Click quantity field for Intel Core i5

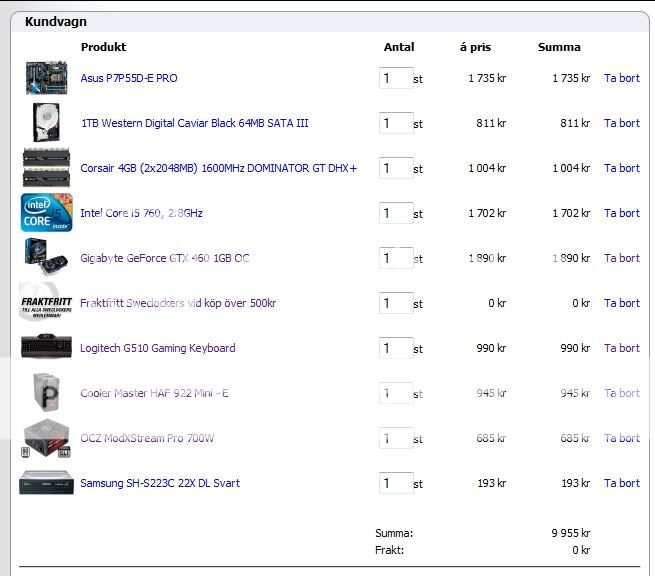click(x=395, y=213)
